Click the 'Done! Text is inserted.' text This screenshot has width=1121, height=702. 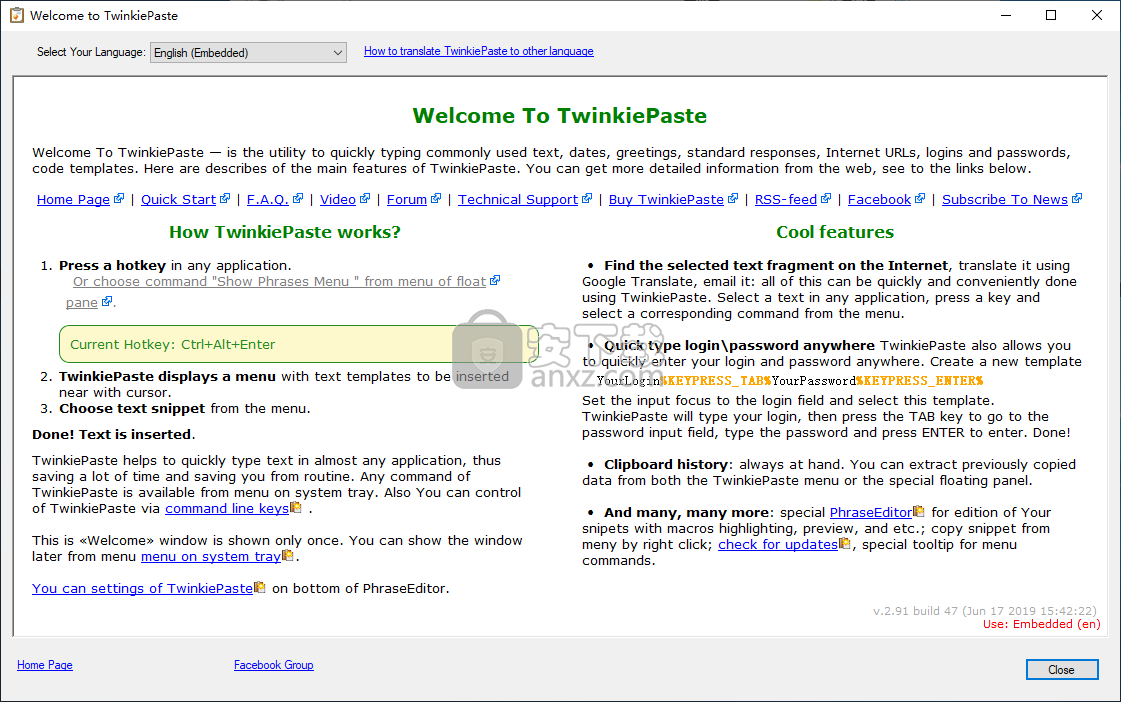114,435
